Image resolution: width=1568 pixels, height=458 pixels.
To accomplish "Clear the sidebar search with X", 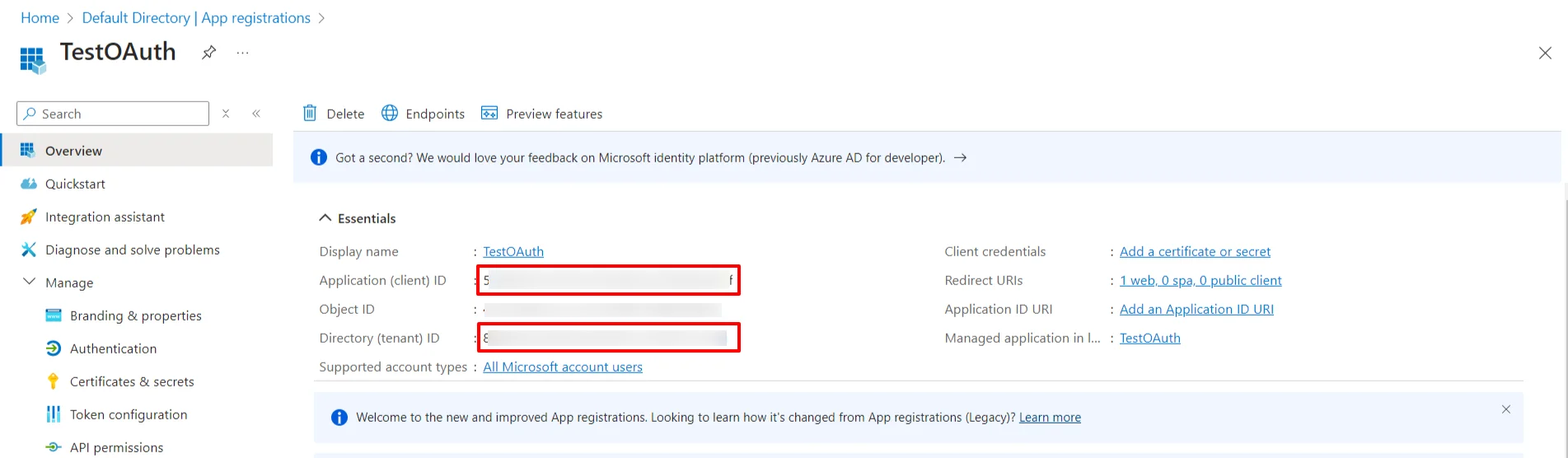I will 226,114.
